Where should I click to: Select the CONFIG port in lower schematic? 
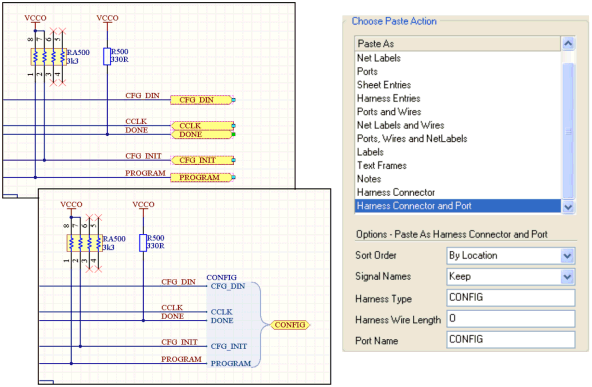[x=290, y=325]
